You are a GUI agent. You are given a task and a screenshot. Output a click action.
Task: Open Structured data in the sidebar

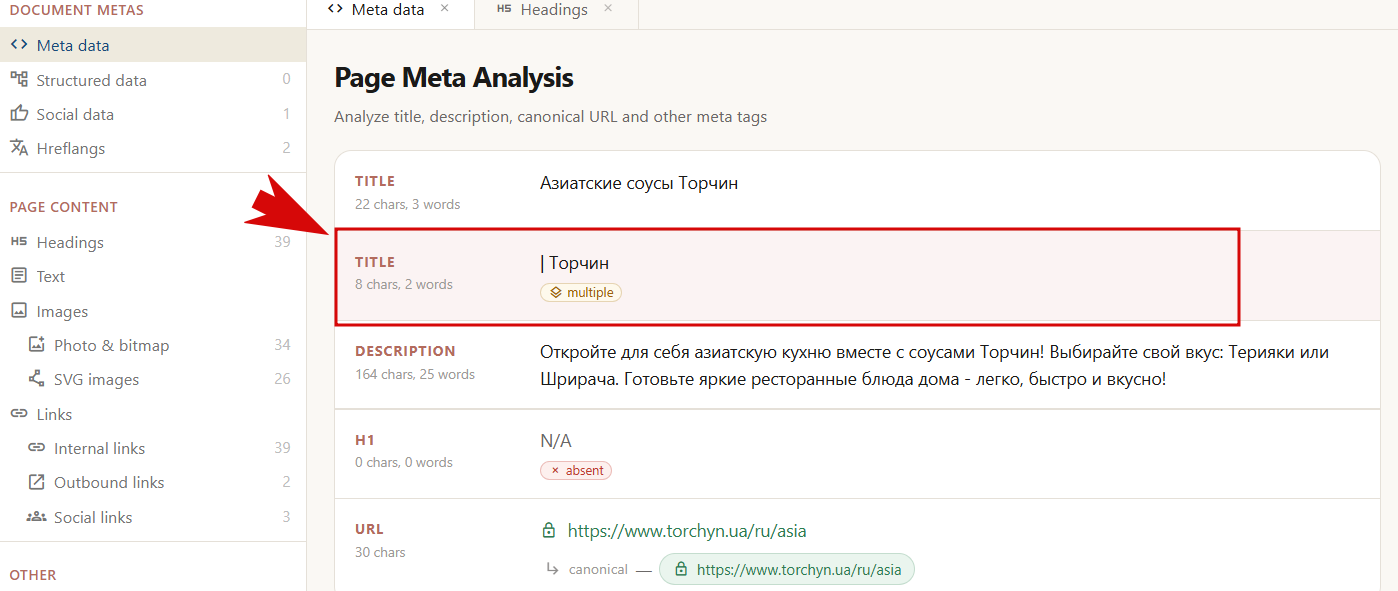pos(153,80)
